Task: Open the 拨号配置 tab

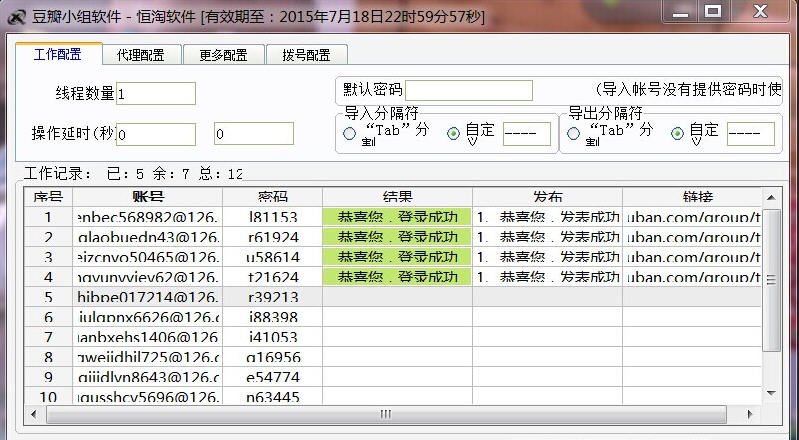Action: 307,55
